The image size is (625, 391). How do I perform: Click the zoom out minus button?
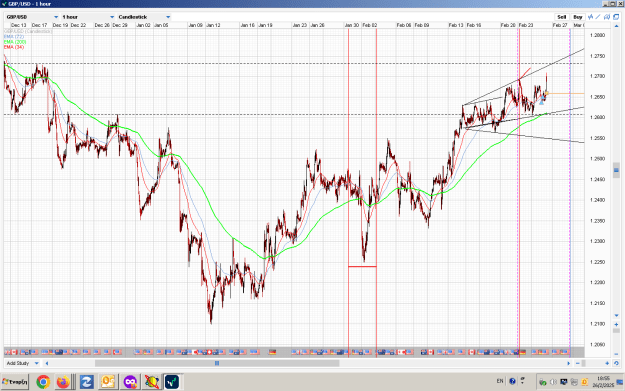[578, 363]
